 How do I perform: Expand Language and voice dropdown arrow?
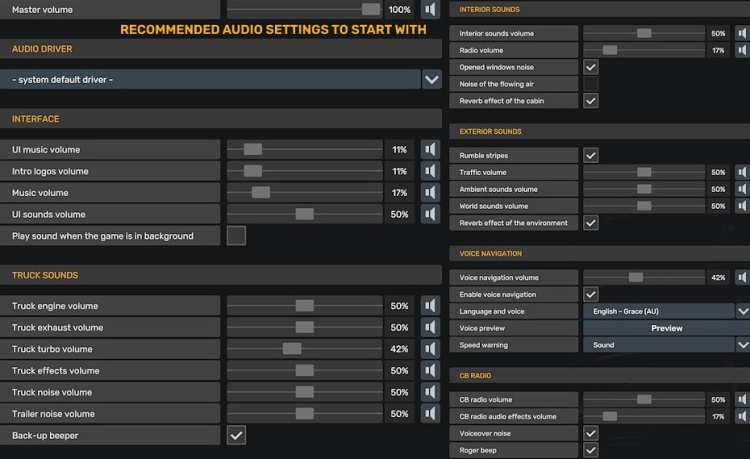click(742, 311)
